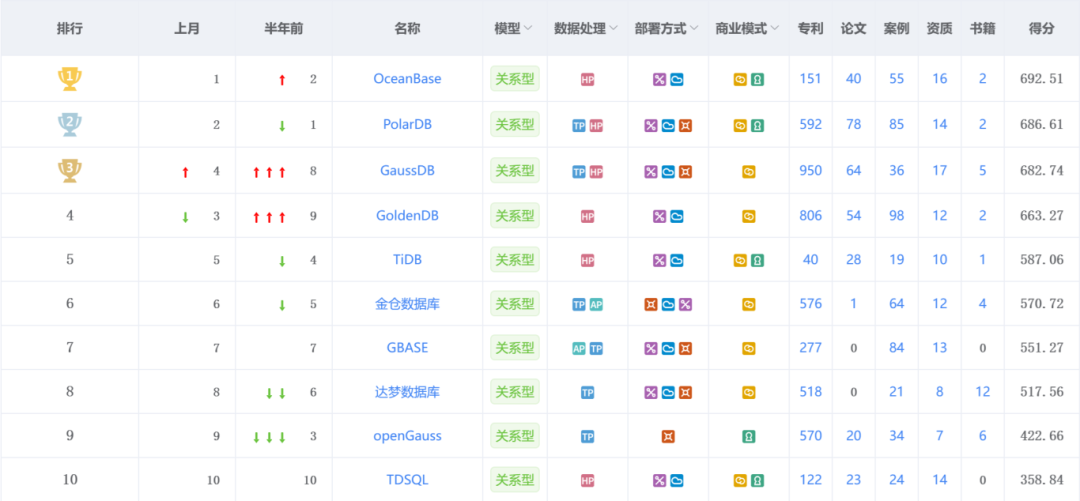
Task: Click the AP tag in the 金仓数据库 row
Action: point(596,305)
